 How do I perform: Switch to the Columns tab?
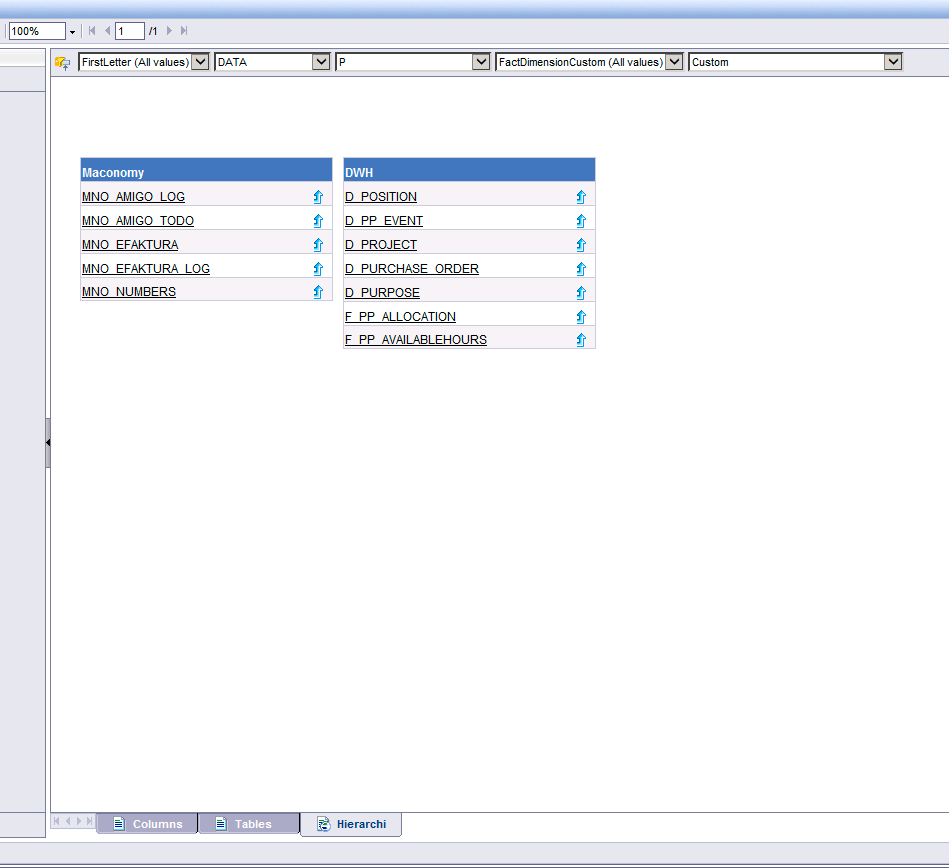[146, 823]
